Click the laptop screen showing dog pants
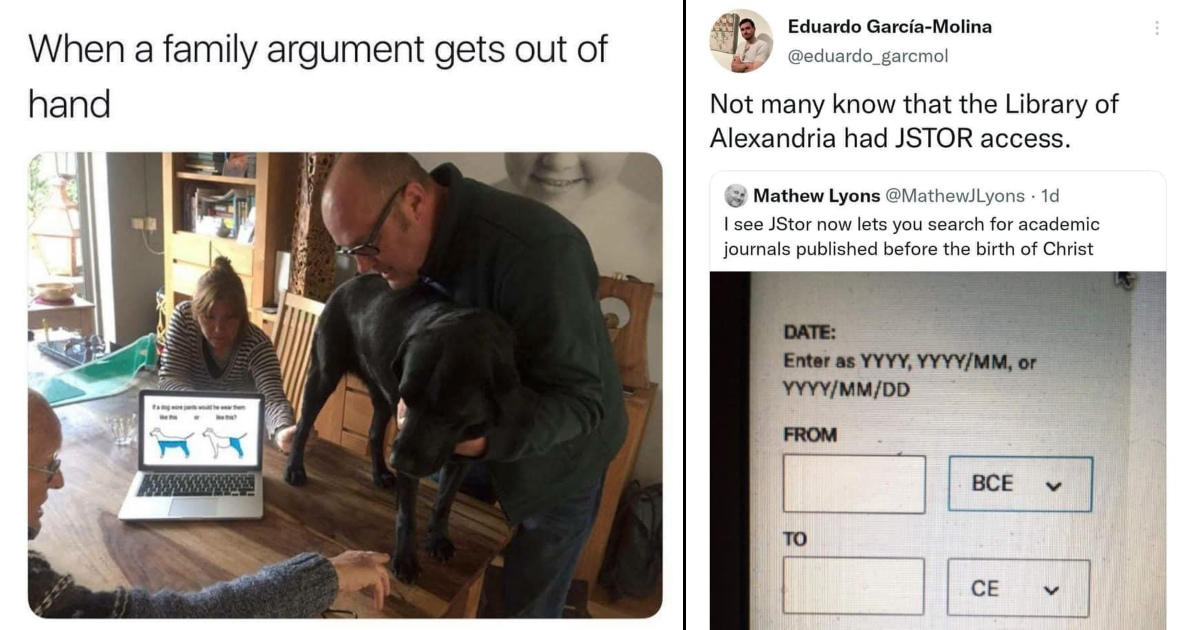Screen dimensions: 1200x630 pyautogui.click(x=202, y=431)
